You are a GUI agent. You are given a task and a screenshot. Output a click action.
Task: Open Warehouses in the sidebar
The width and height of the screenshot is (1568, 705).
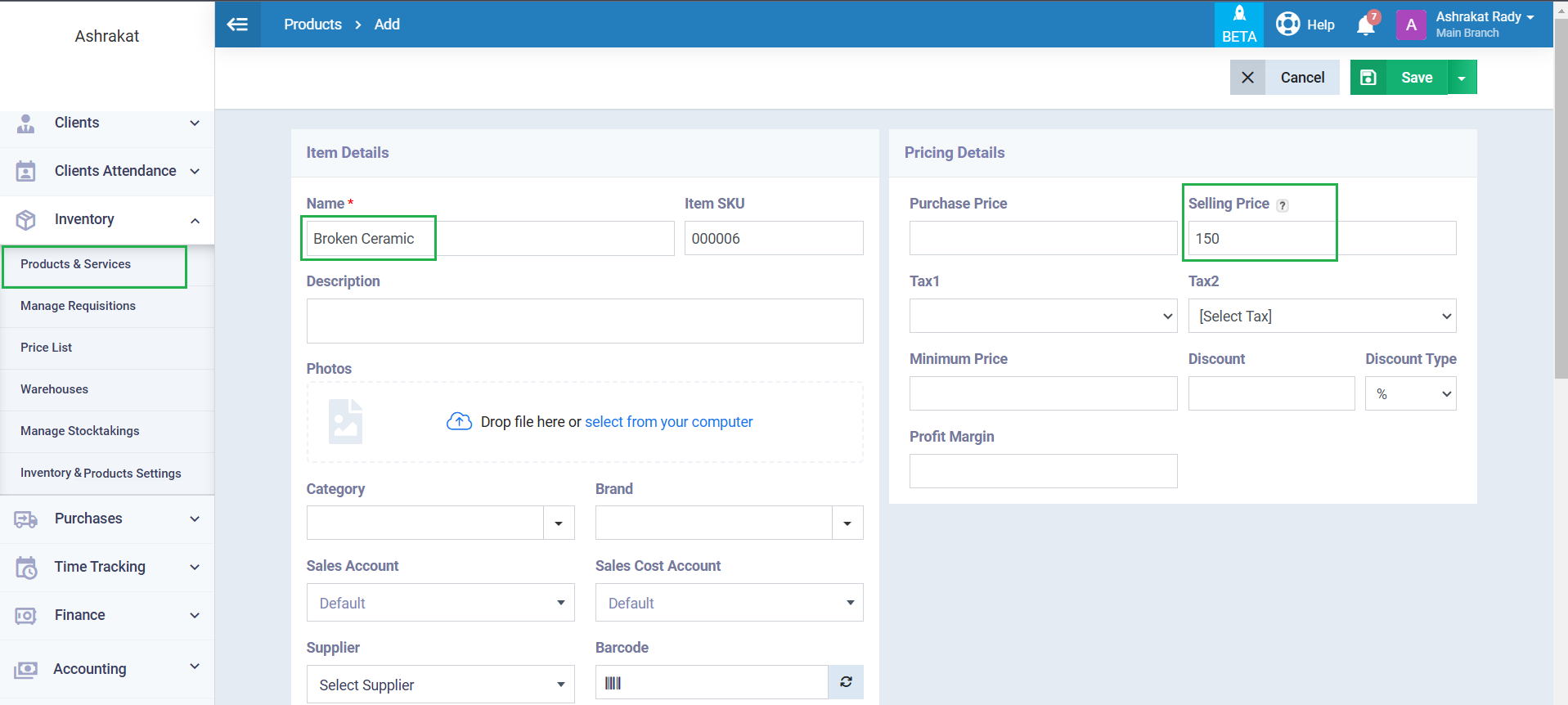54,389
